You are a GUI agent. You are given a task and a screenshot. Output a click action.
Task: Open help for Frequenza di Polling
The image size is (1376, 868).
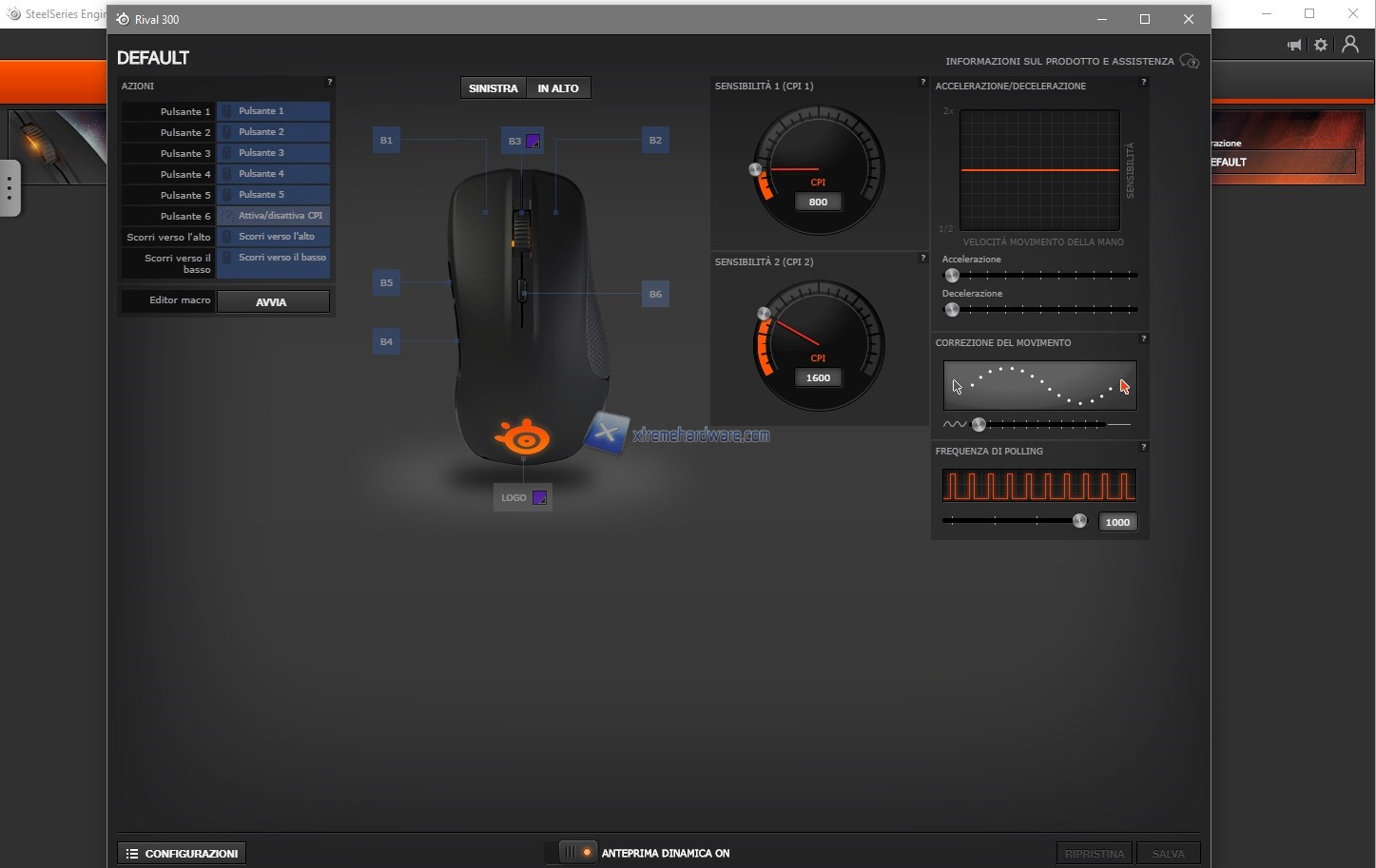(1143, 447)
